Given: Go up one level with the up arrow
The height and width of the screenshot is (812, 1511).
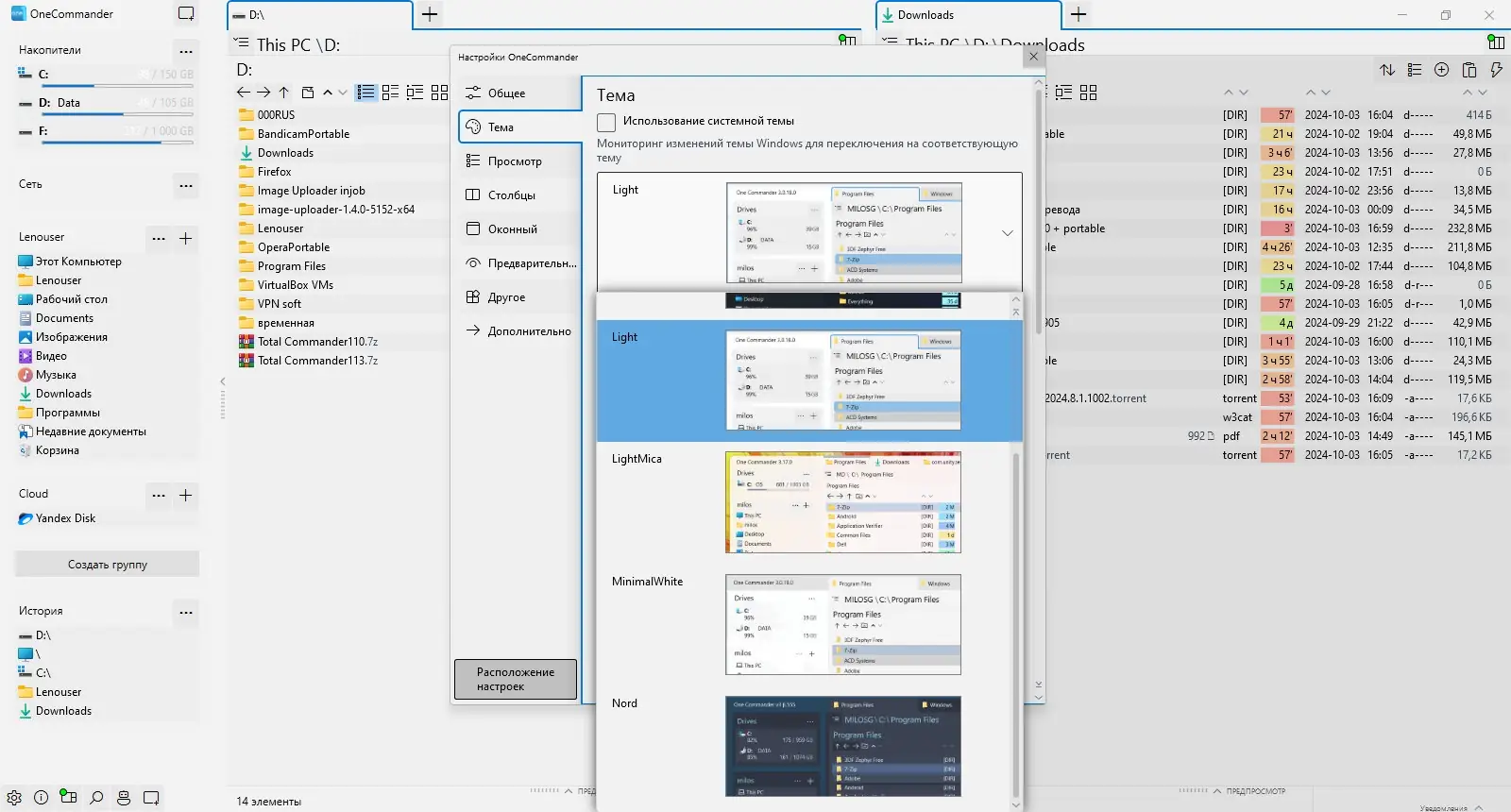Looking at the screenshot, I should click(283, 93).
